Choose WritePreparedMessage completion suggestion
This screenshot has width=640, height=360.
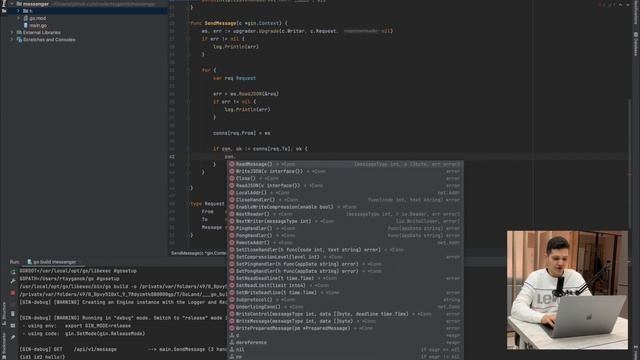coord(345,328)
